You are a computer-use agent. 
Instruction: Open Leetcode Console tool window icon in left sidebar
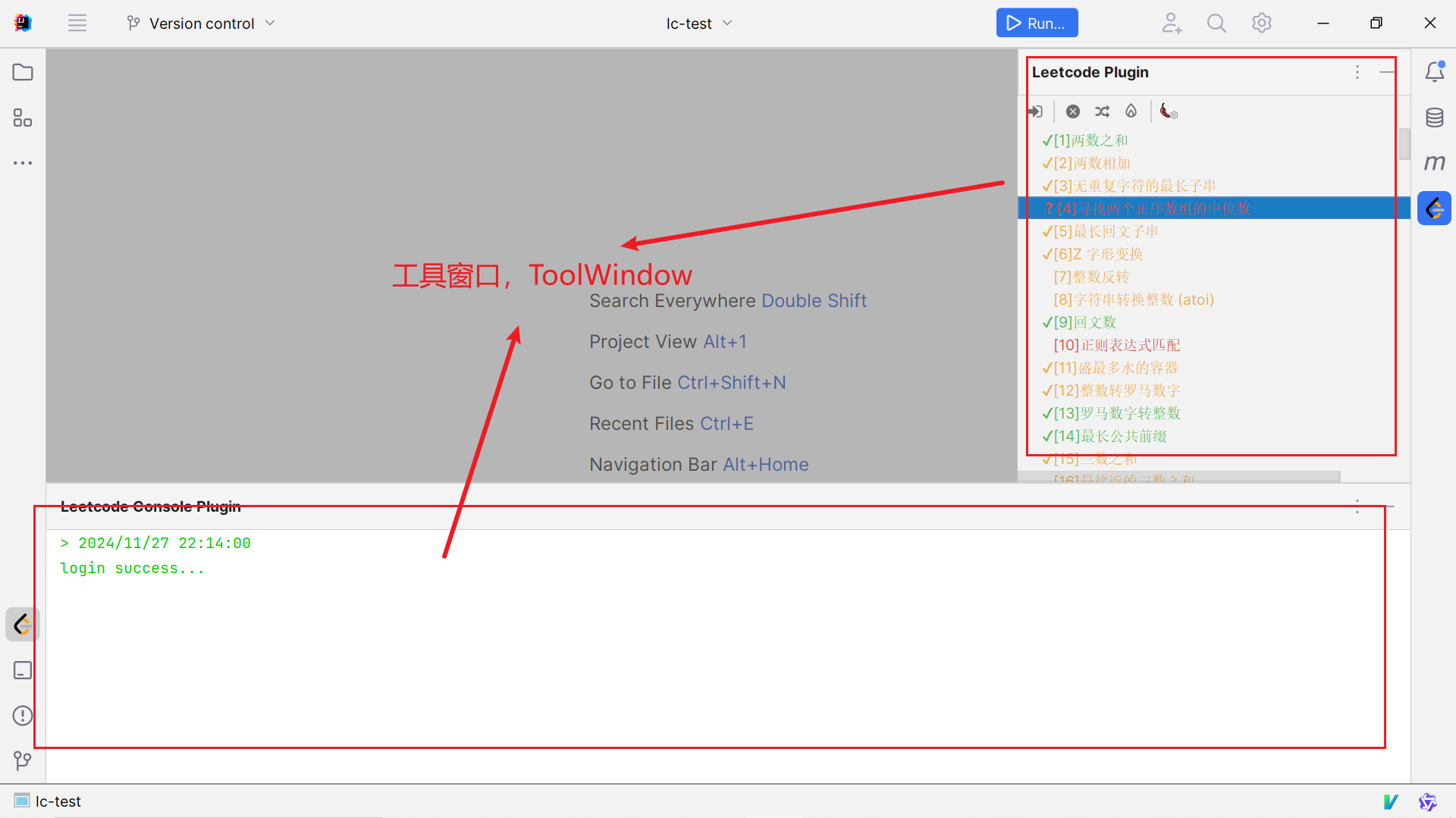(x=23, y=625)
